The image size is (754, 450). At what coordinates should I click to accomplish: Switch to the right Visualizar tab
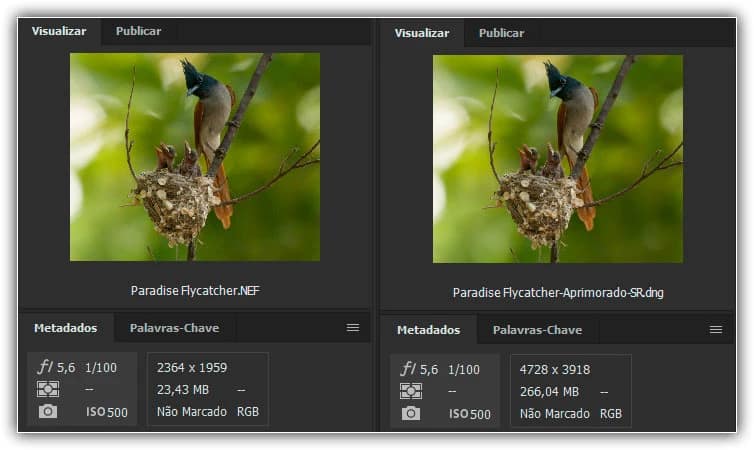click(422, 33)
